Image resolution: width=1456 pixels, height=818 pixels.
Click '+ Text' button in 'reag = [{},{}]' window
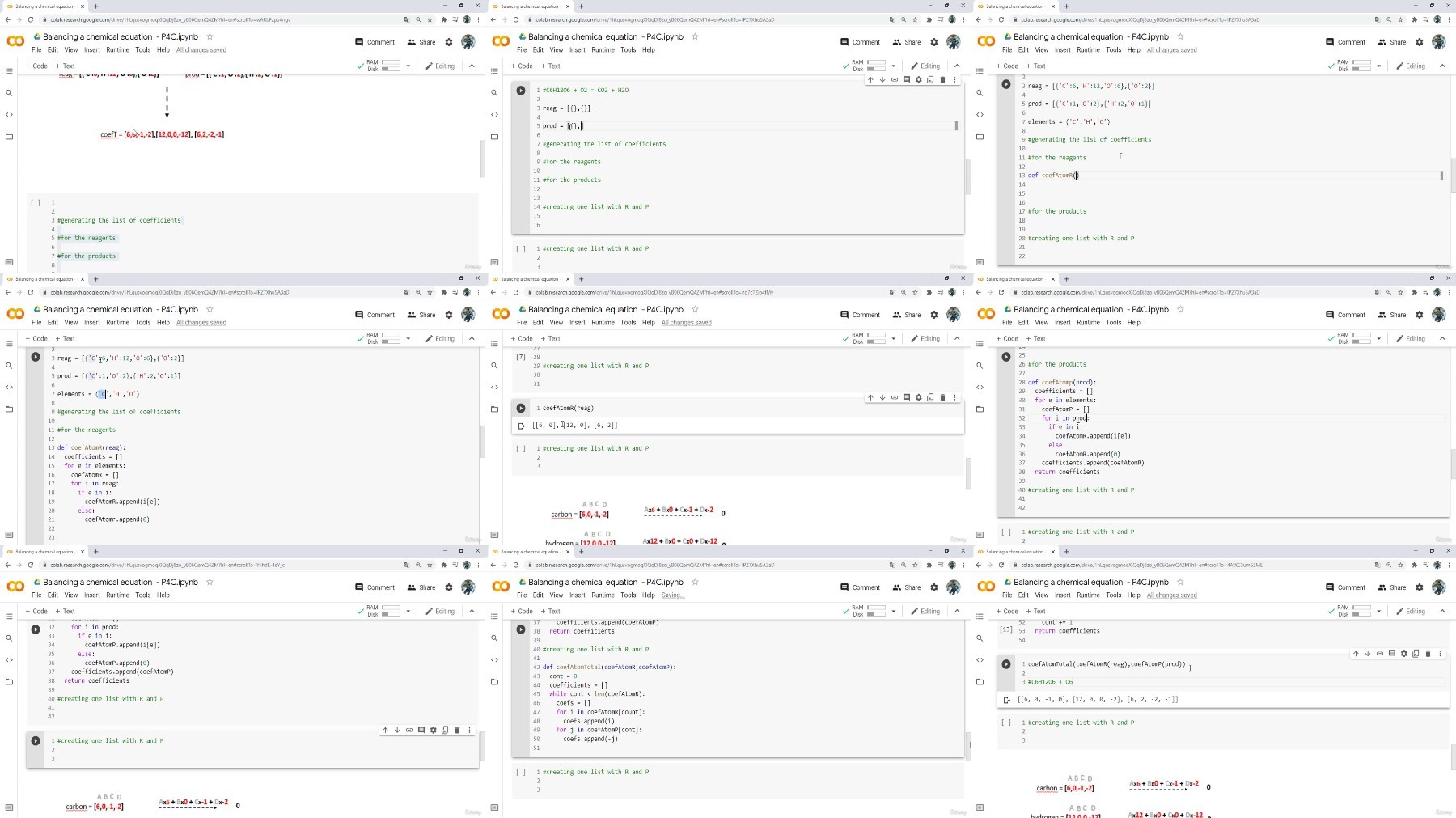550,66
